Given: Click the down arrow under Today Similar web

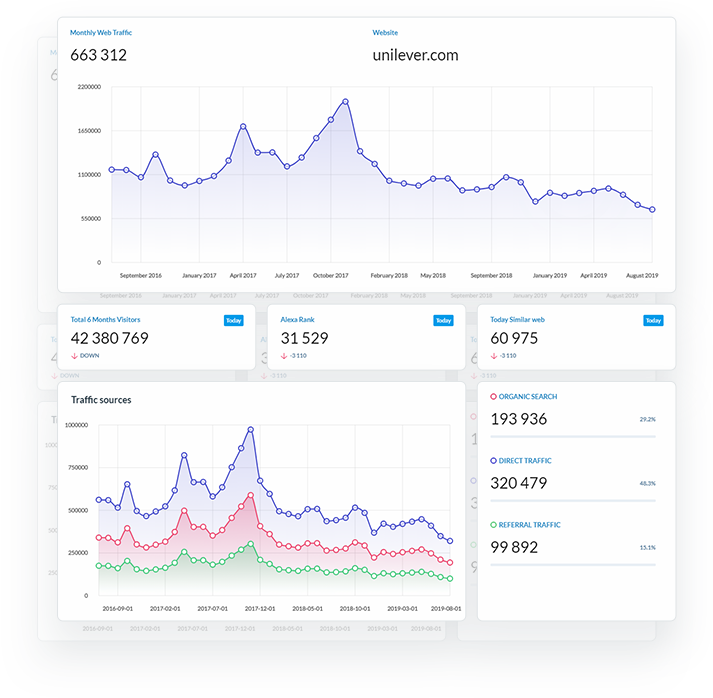Looking at the screenshot, I should (494, 355).
